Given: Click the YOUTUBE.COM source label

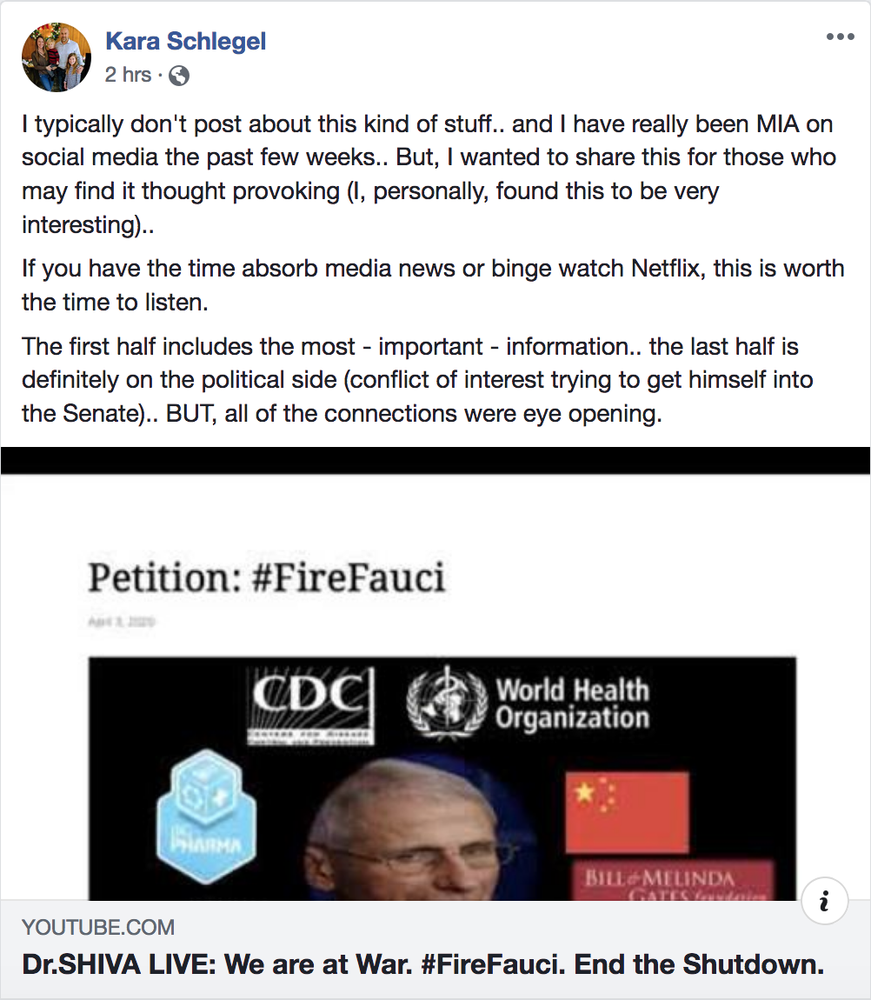Looking at the screenshot, I should (x=98, y=928).
